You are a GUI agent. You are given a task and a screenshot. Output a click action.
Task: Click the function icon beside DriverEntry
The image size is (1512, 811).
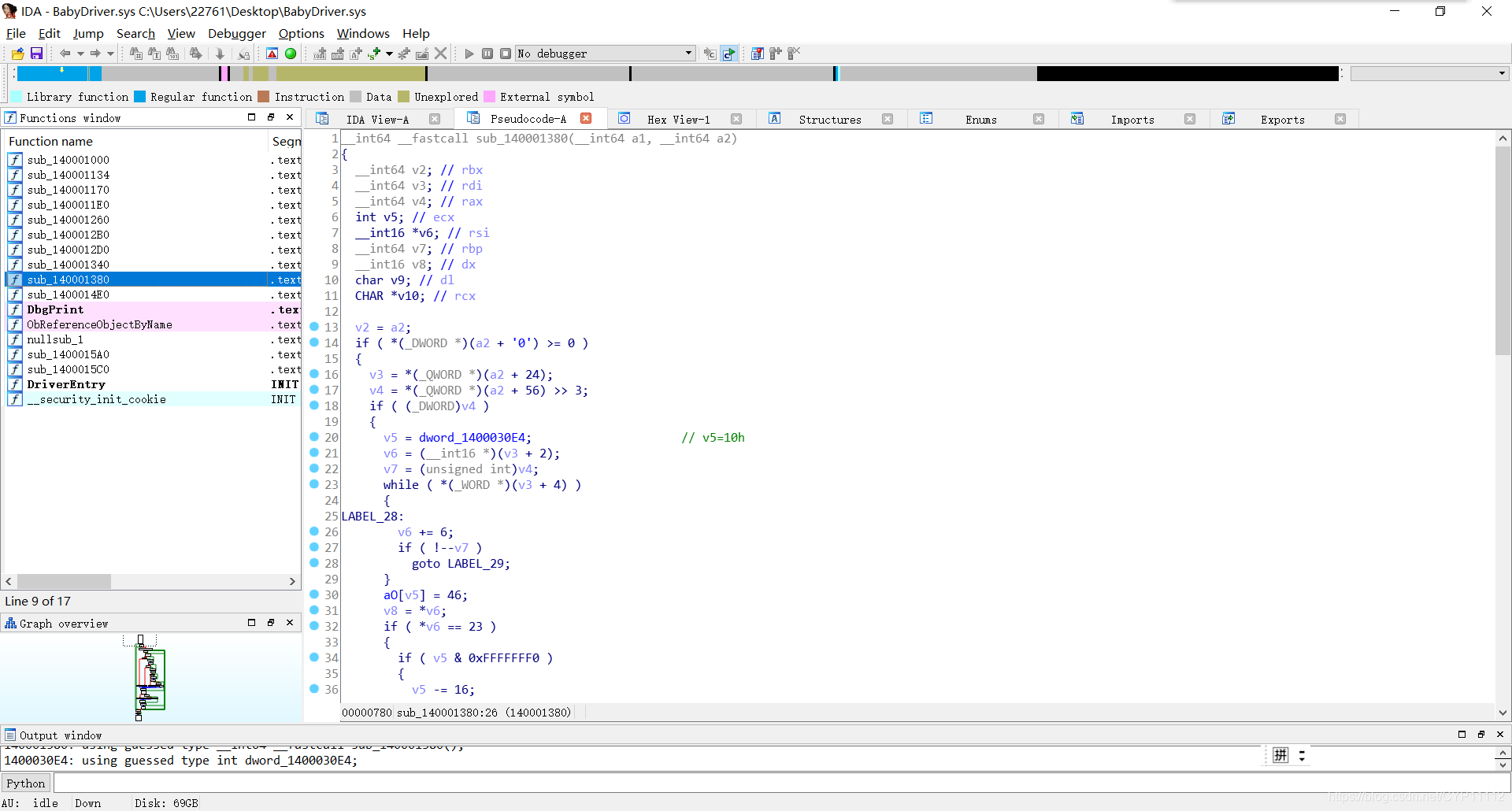tap(15, 384)
